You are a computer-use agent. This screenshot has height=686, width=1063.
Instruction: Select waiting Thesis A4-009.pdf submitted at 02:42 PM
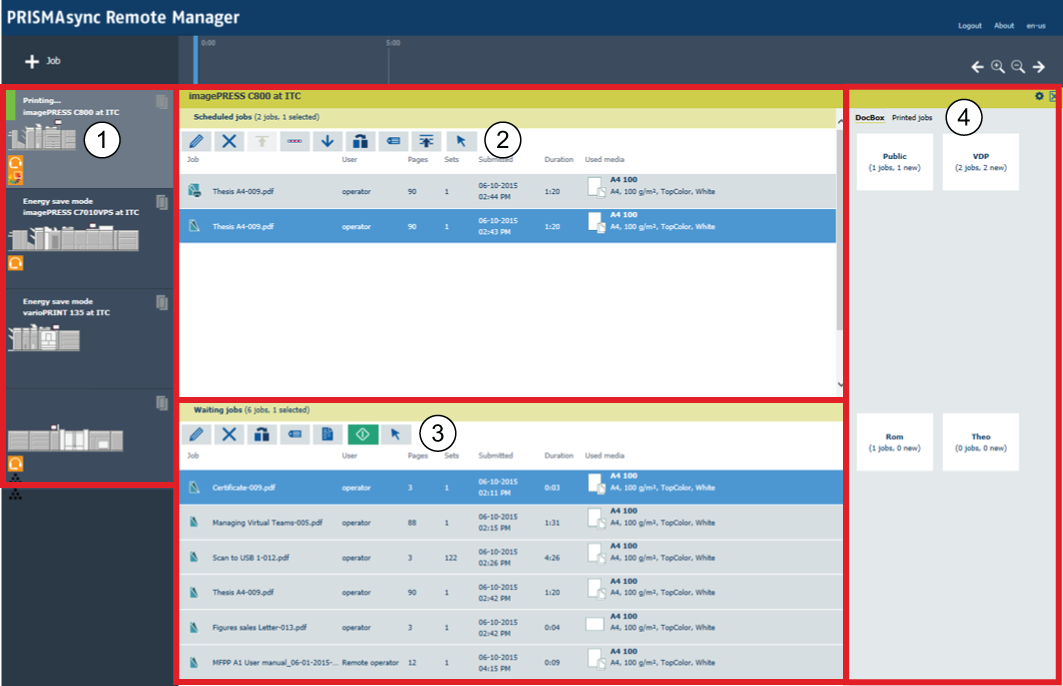click(x=511, y=592)
